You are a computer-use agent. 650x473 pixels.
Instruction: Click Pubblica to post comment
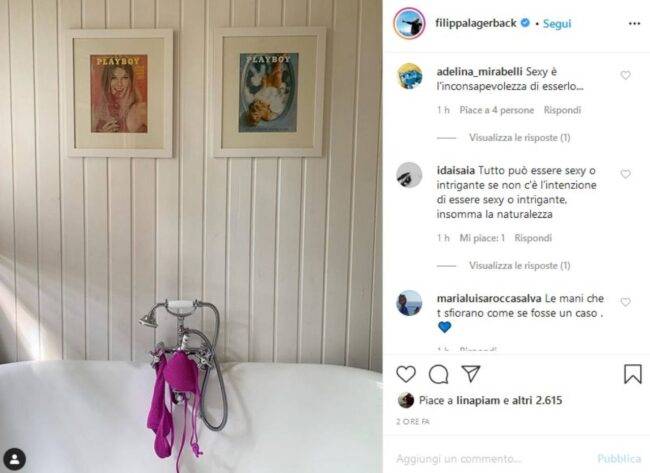click(619, 458)
